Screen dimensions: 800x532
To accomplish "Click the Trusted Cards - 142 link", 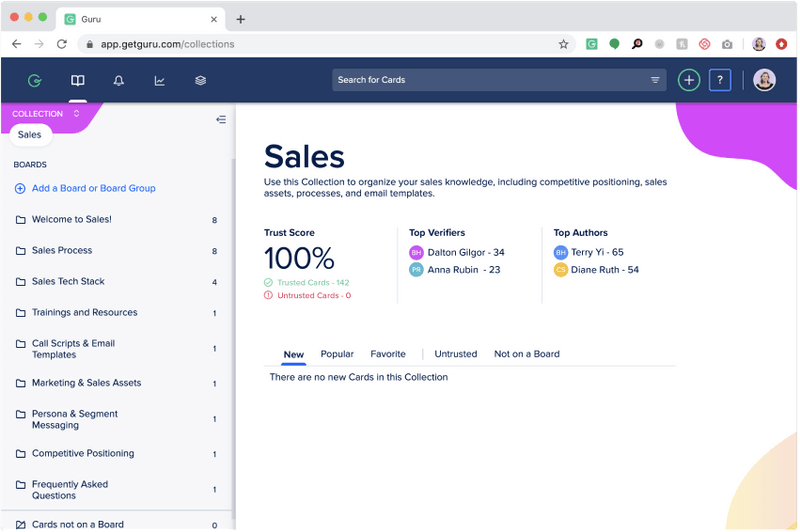I will [x=313, y=283].
